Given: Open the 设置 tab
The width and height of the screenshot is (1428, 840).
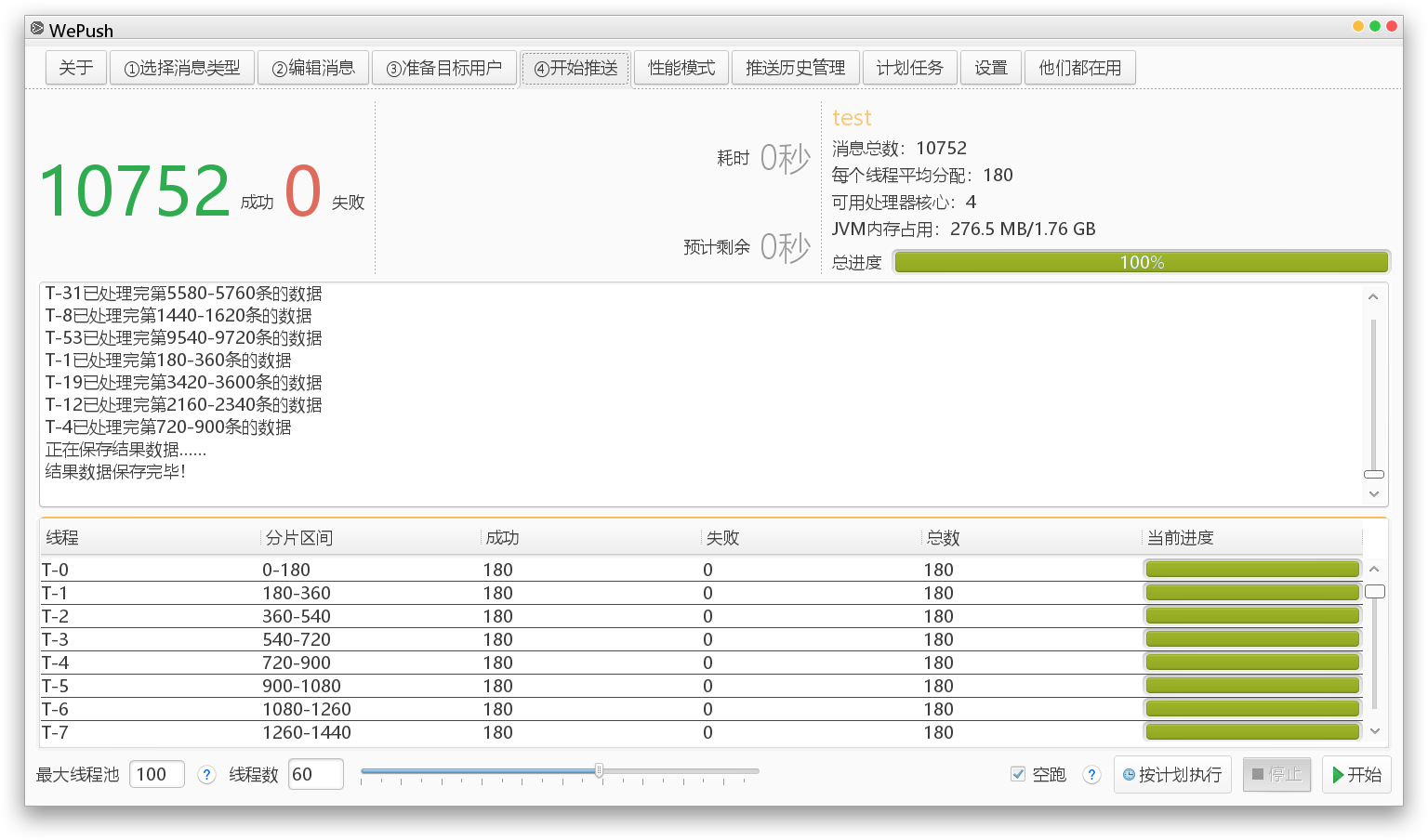Looking at the screenshot, I should pyautogui.click(x=991, y=68).
